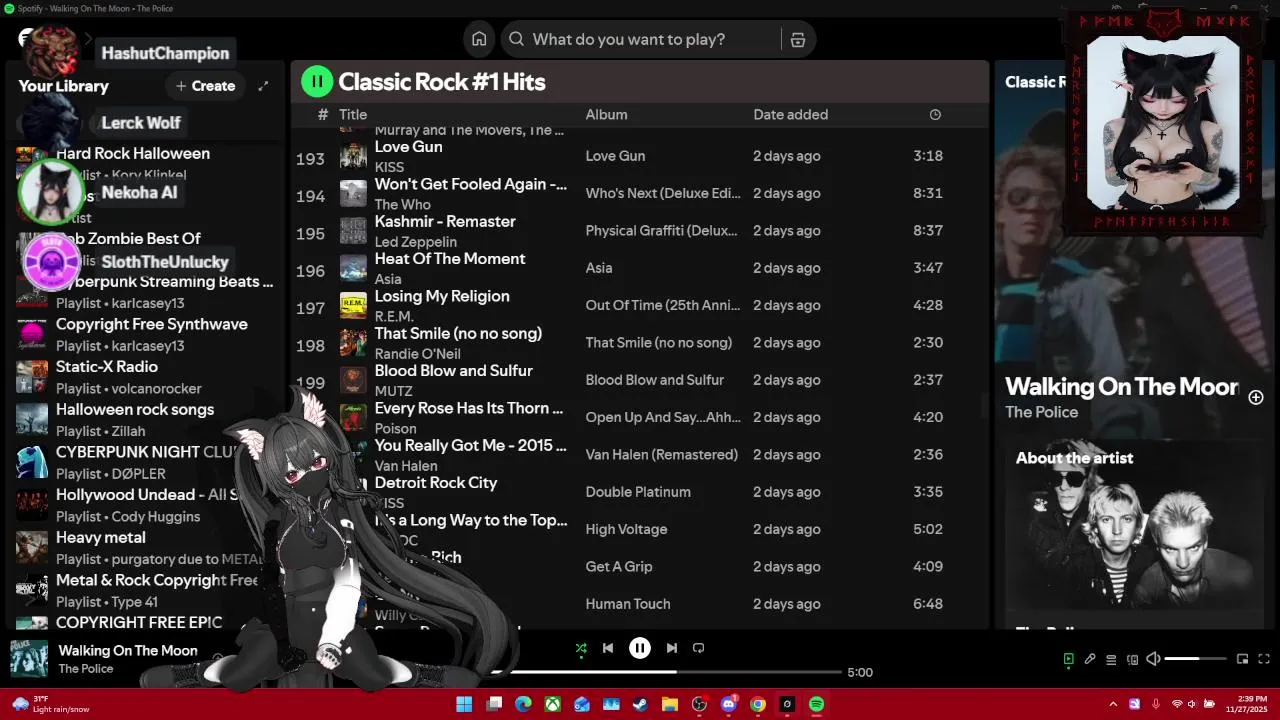Add Walking On The Moon to Liked Songs
This screenshot has height=720, width=1280.
pos(1256,397)
